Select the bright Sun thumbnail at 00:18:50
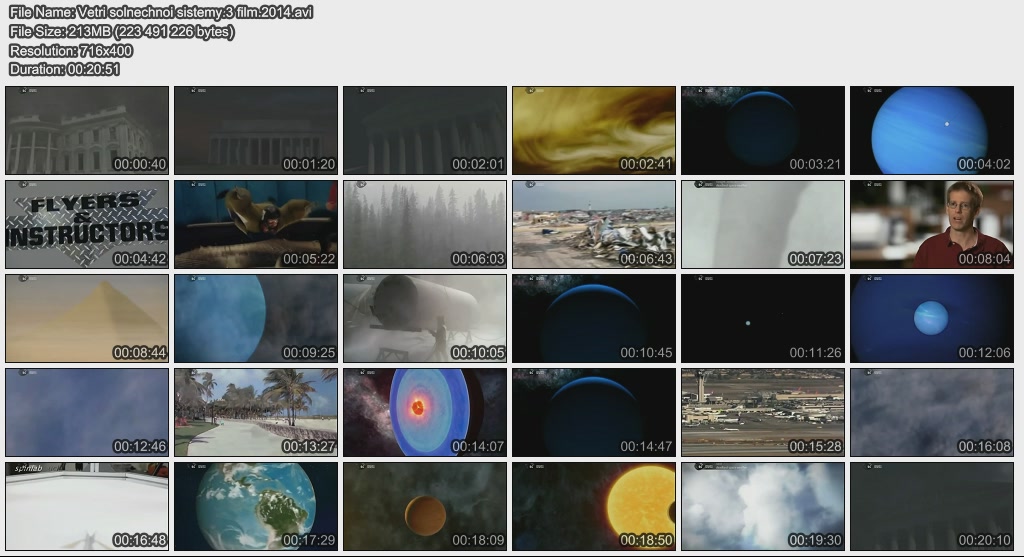Viewport: 1024px width, 557px height. [x=594, y=506]
